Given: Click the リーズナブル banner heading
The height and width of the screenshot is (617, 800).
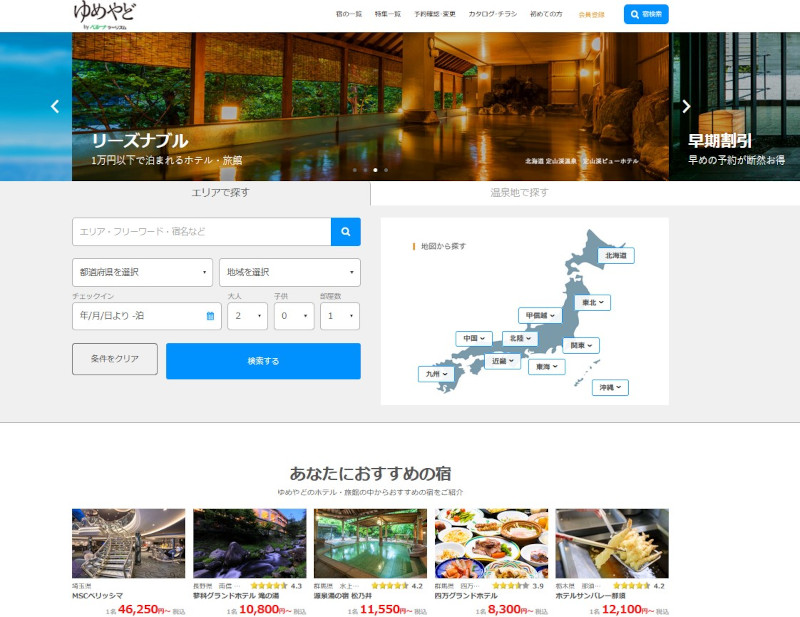Looking at the screenshot, I should pyautogui.click(x=140, y=140).
